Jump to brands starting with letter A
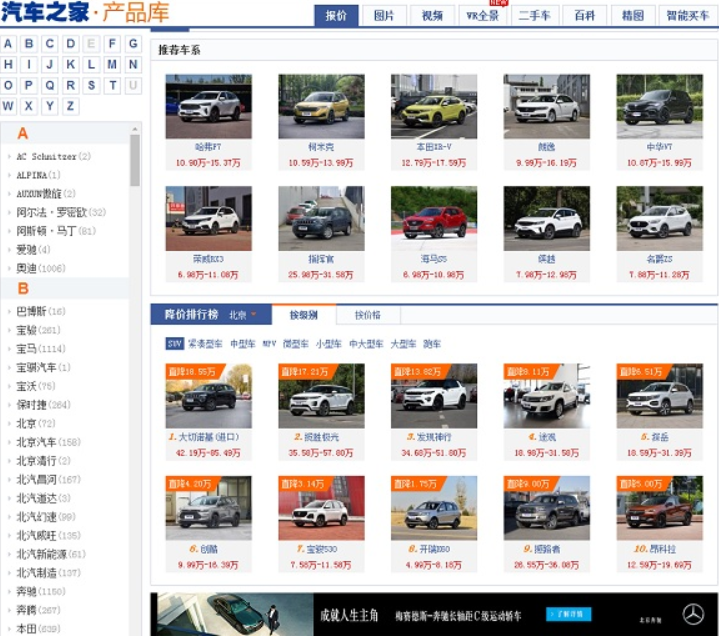Screen dimensions: 719x636 pos(8,44)
